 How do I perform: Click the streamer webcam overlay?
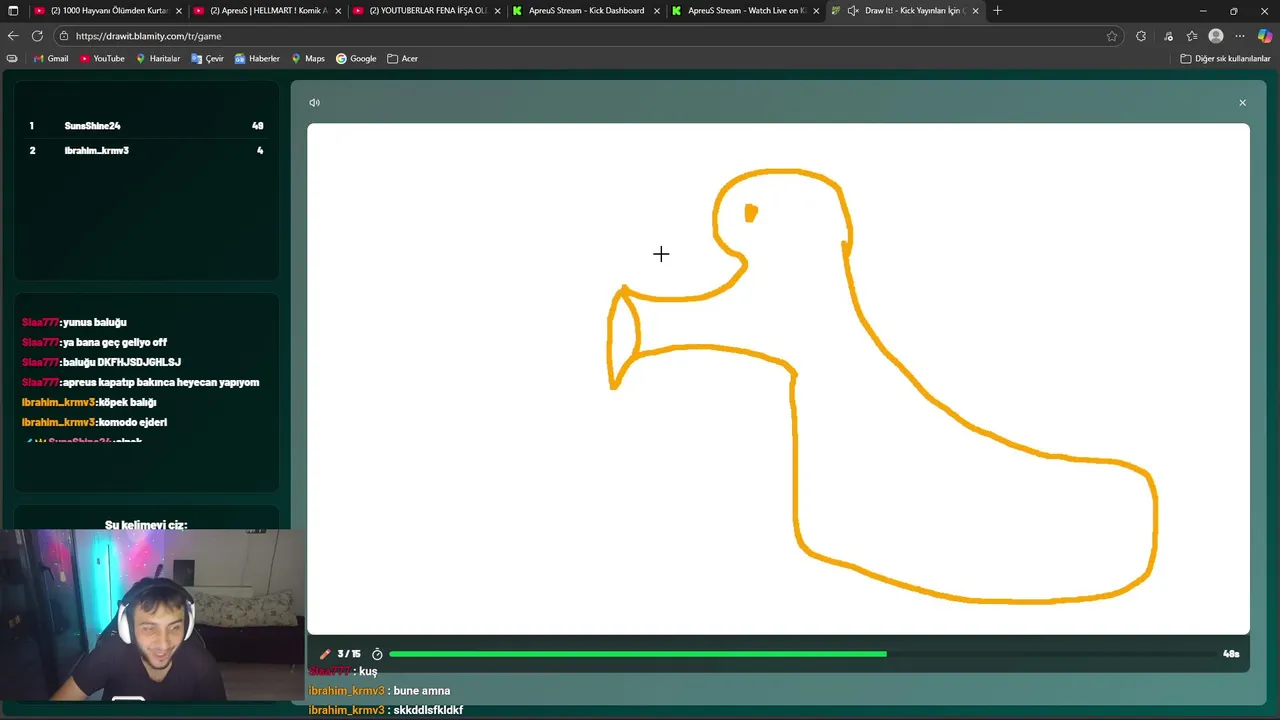coord(152,615)
